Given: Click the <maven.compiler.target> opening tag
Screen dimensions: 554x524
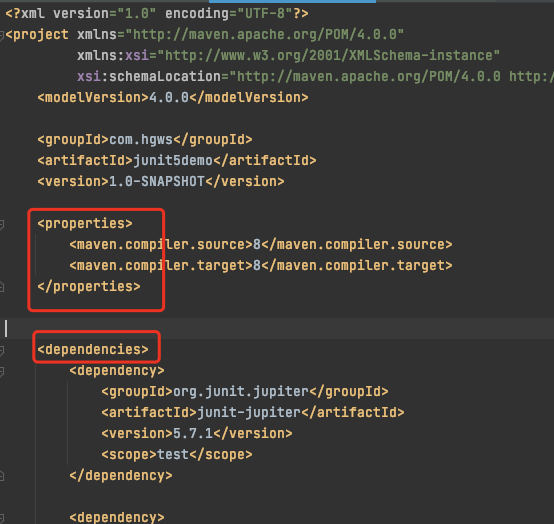Looking at the screenshot, I should point(161,266).
